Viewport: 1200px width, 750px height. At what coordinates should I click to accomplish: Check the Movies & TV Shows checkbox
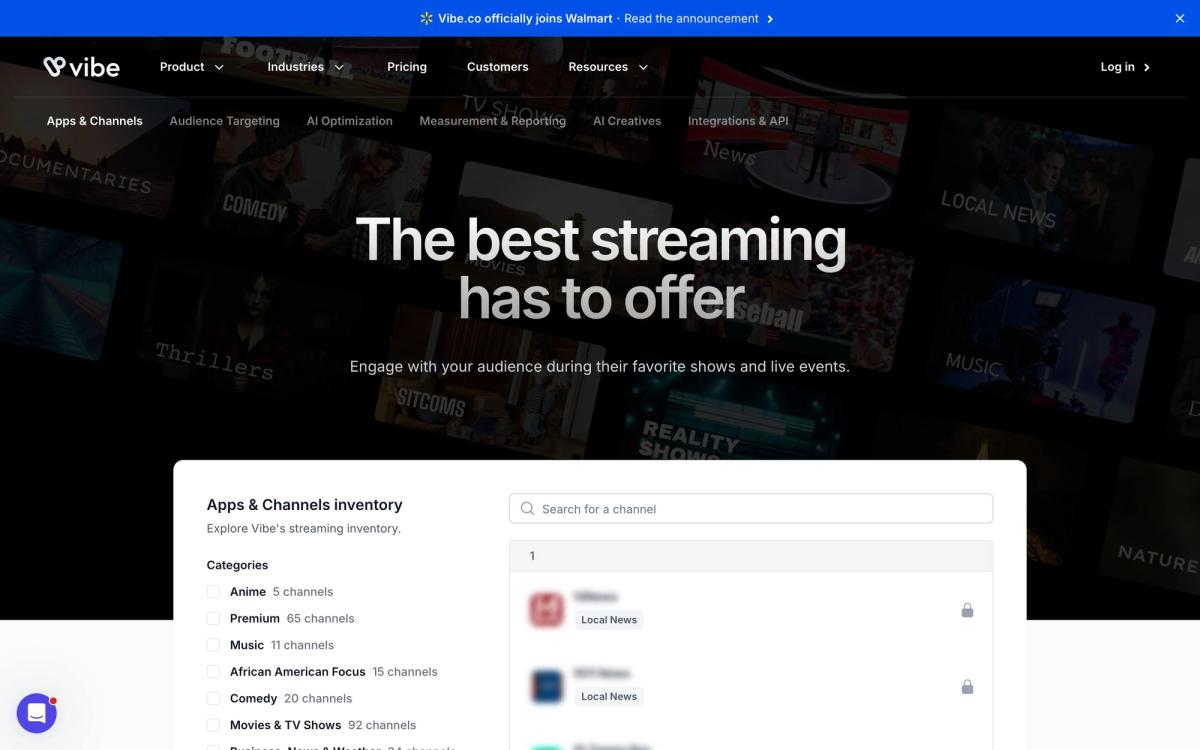coord(213,725)
